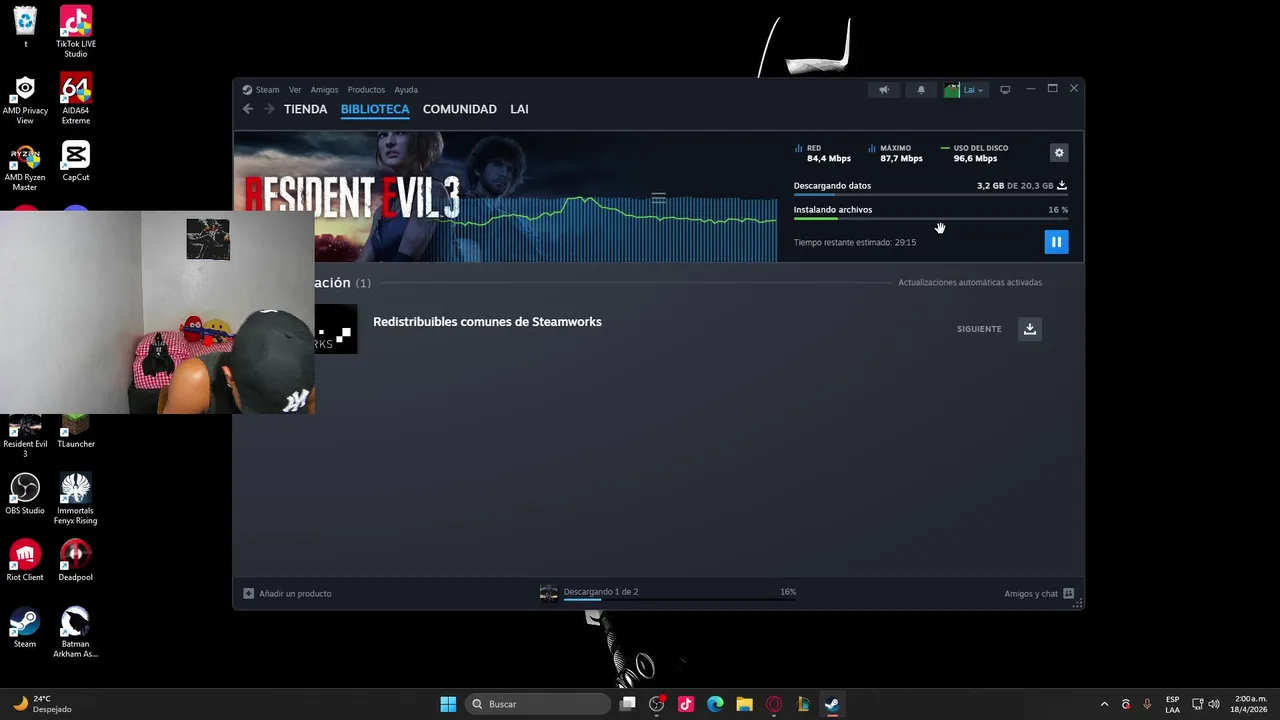Open Steam notifications bell icon
1280x720 pixels.
[x=921, y=90]
